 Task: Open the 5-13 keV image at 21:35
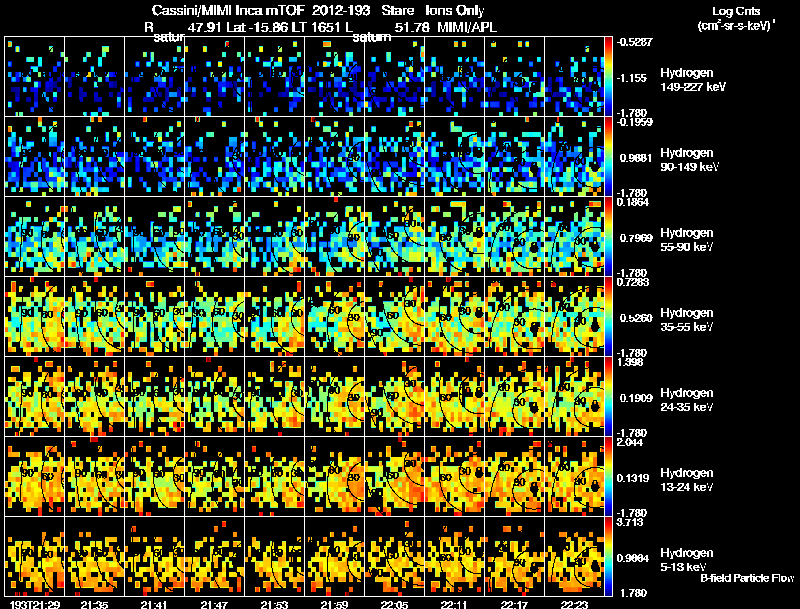point(94,557)
